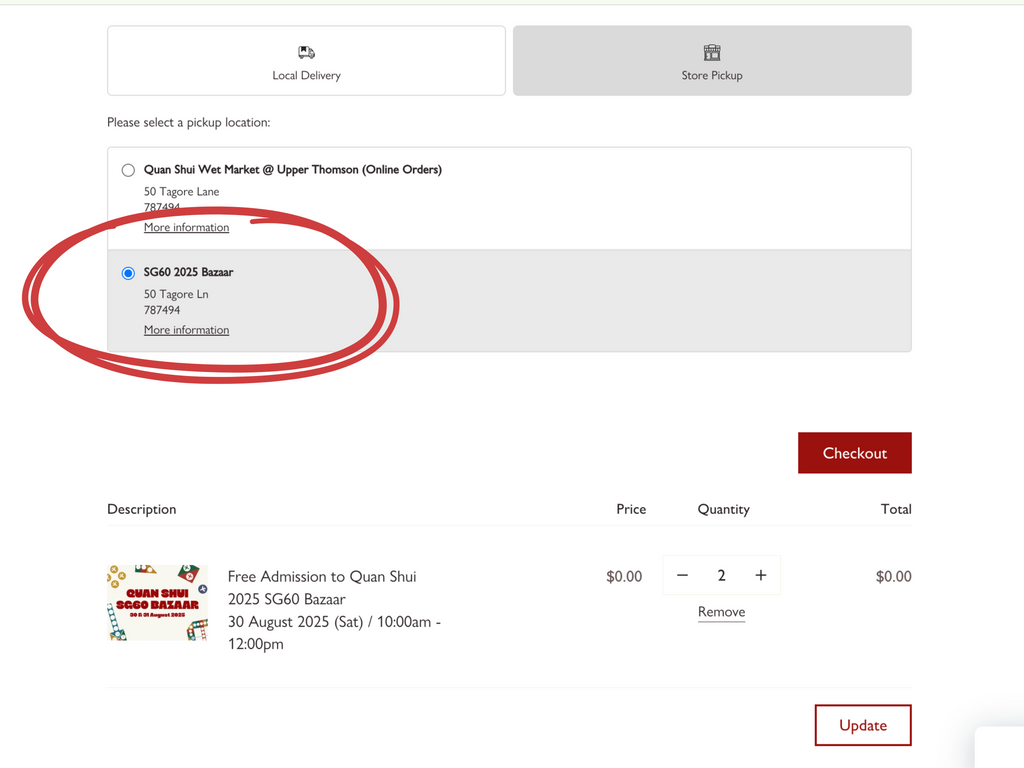Screen dimensions: 1024x768
Task: Click the 50 Tagore Ln address text
Action: pyautogui.click(x=176, y=294)
